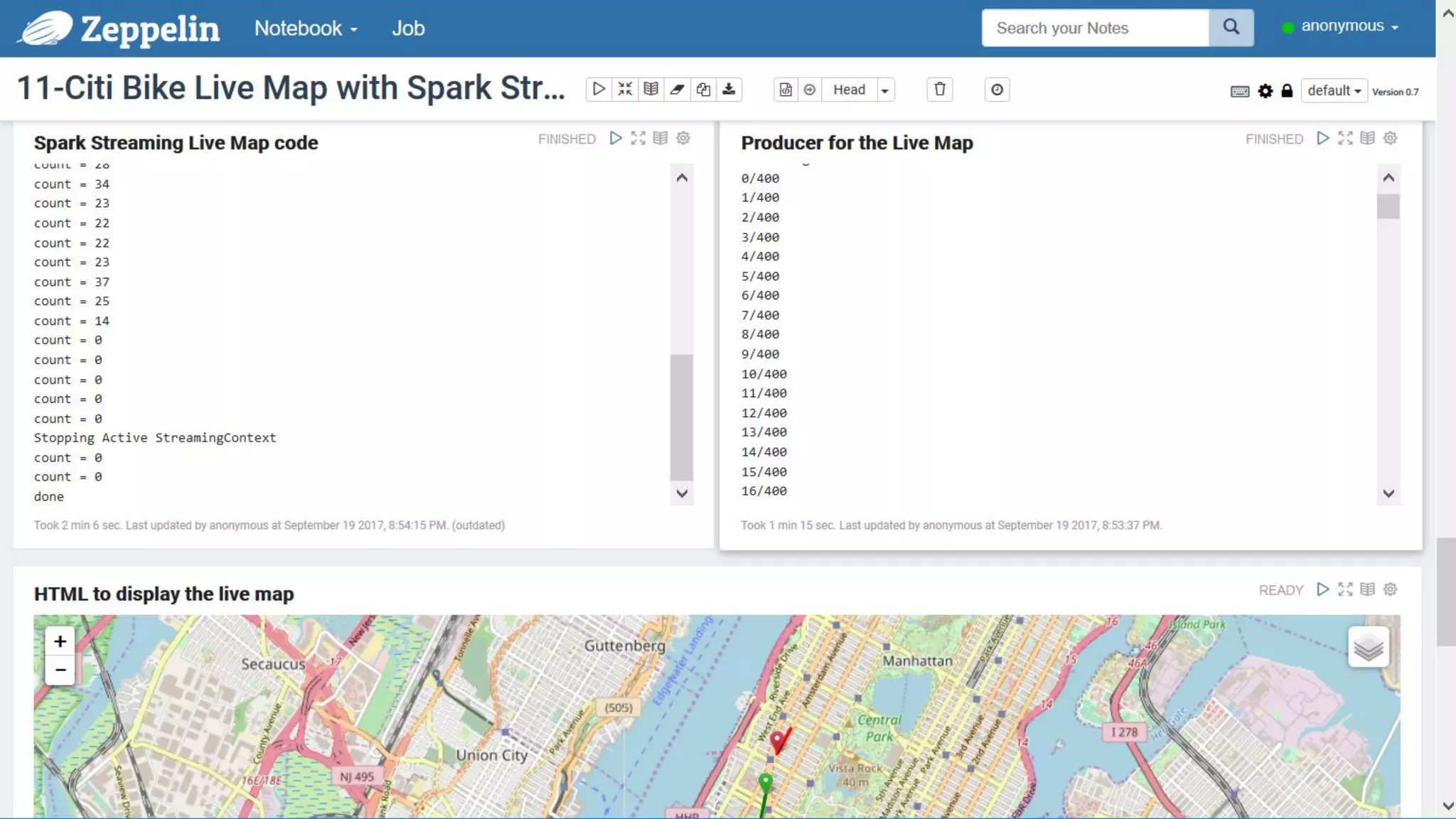
Task: Zoom in on the live map
Action: coord(60,641)
